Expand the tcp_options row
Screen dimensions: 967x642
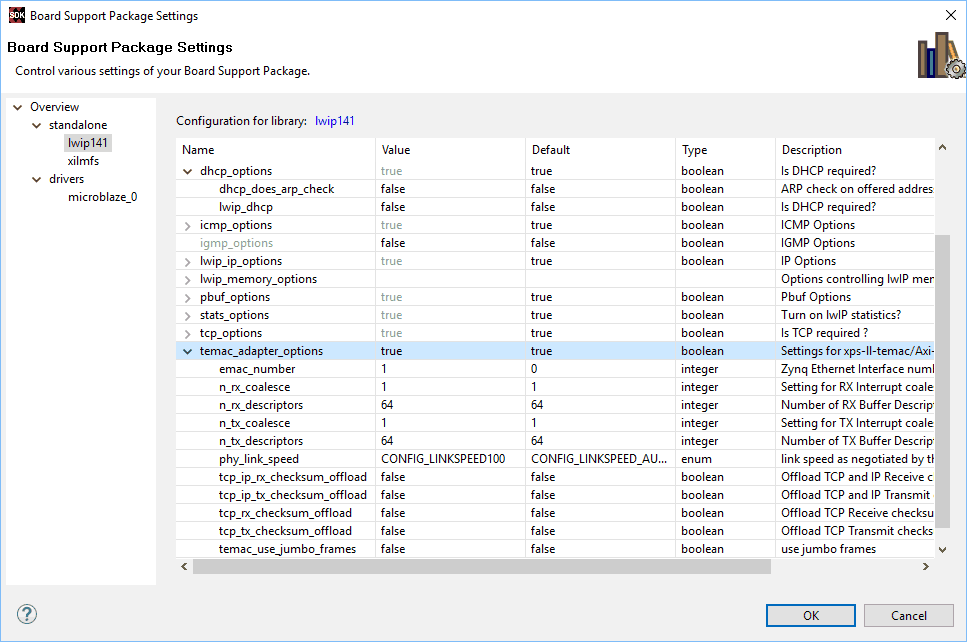(x=187, y=333)
